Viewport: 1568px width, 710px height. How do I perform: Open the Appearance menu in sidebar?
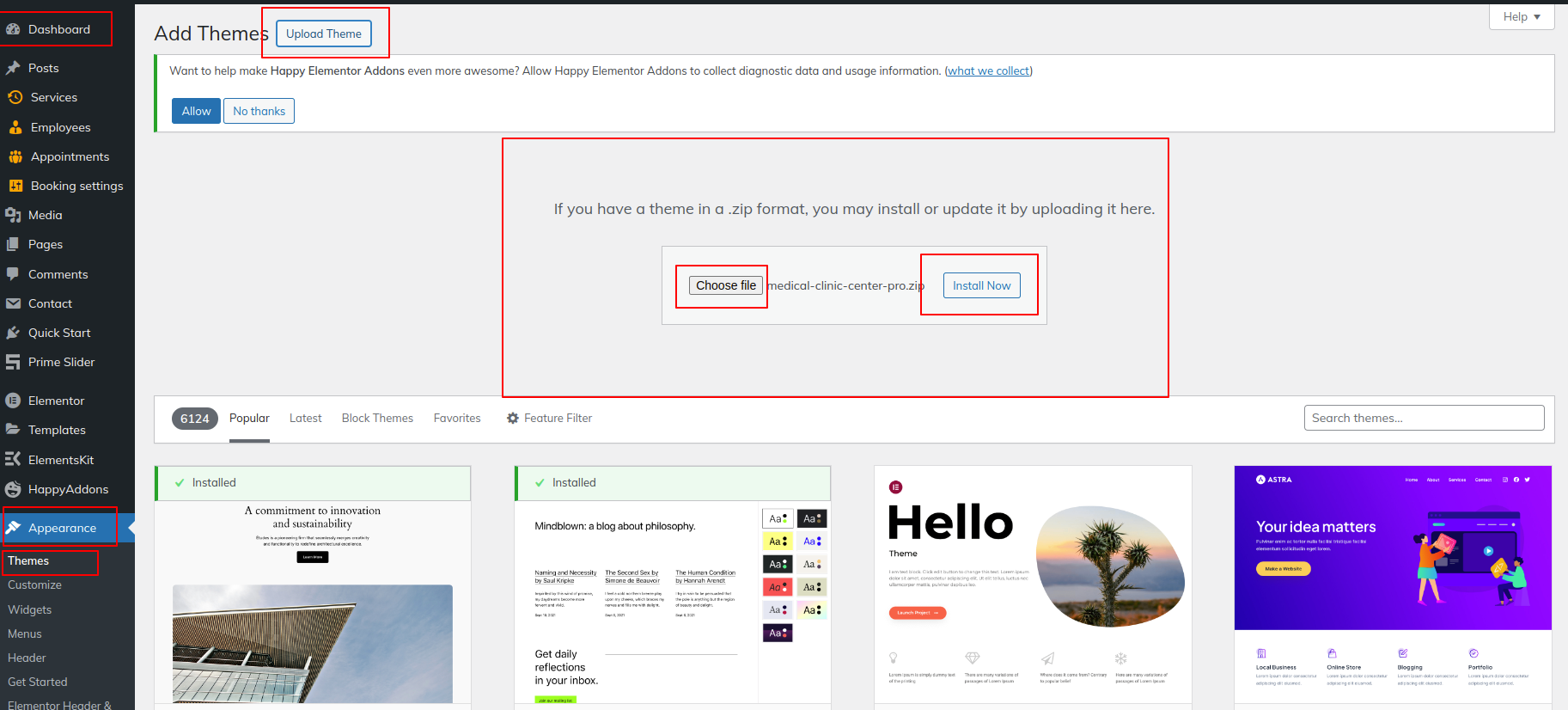tap(62, 528)
